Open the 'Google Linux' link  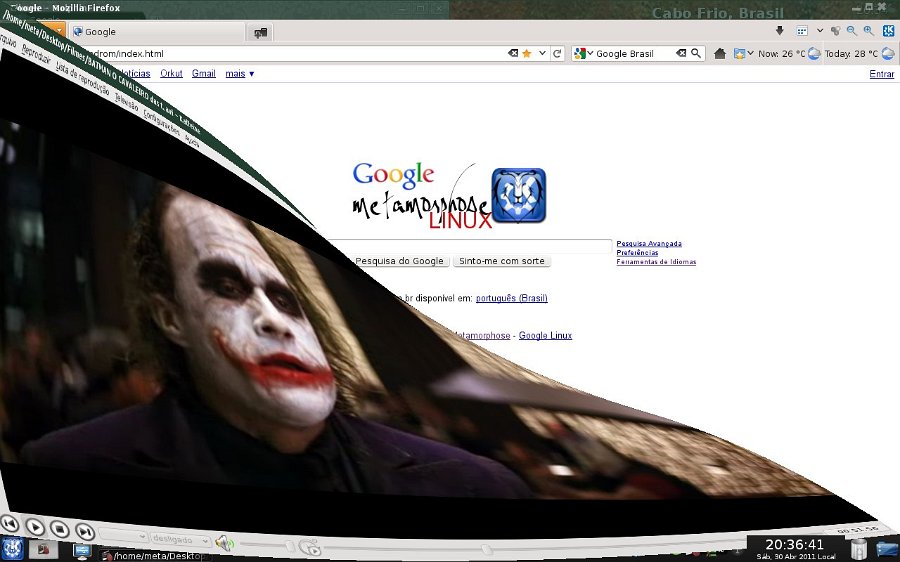click(x=545, y=335)
